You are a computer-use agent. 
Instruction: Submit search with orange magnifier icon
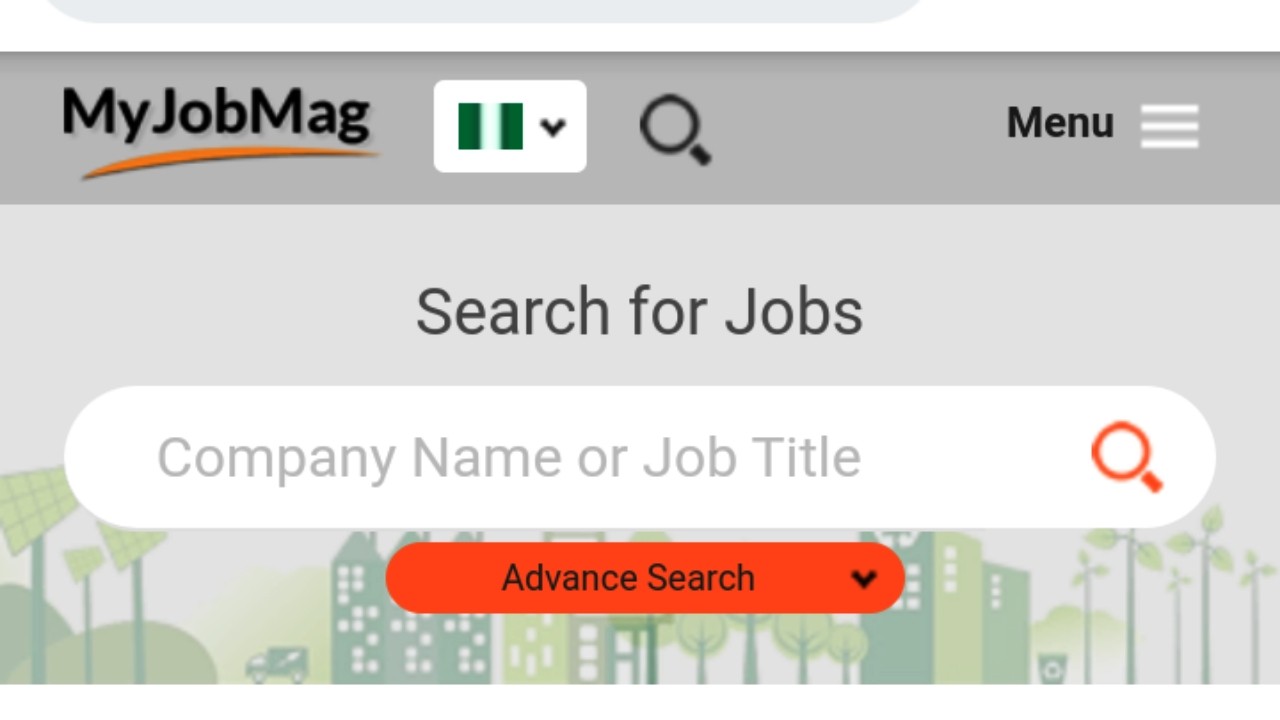(x=1126, y=456)
